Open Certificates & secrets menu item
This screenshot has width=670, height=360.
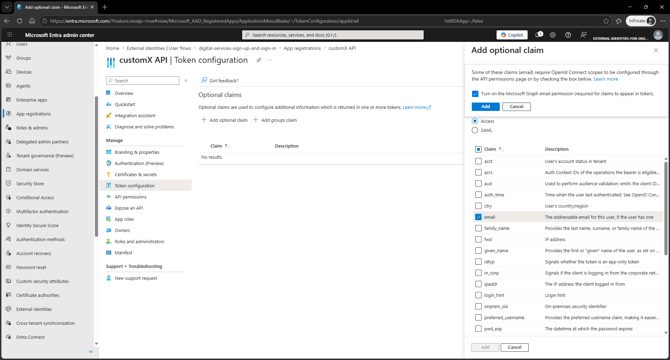click(135, 175)
